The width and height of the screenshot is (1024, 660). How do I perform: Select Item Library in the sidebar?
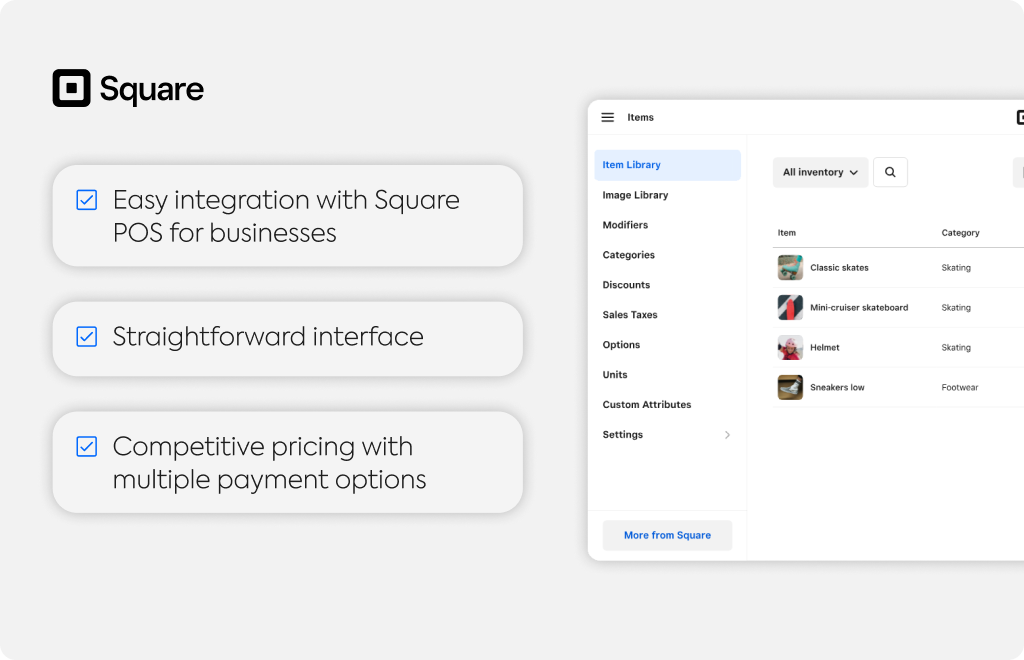tap(667, 165)
